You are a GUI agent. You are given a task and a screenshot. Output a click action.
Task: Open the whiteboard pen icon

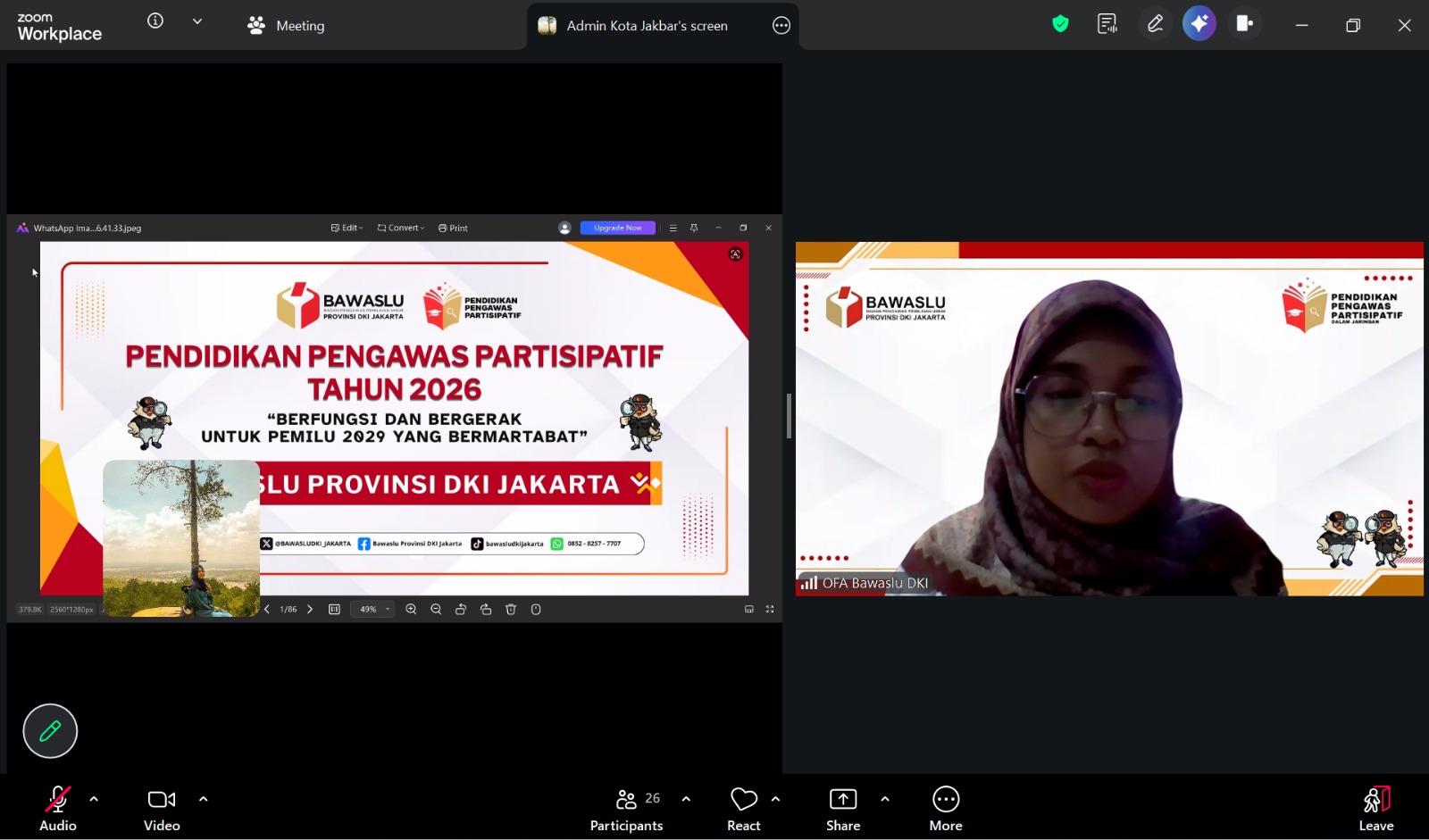(x=1155, y=24)
